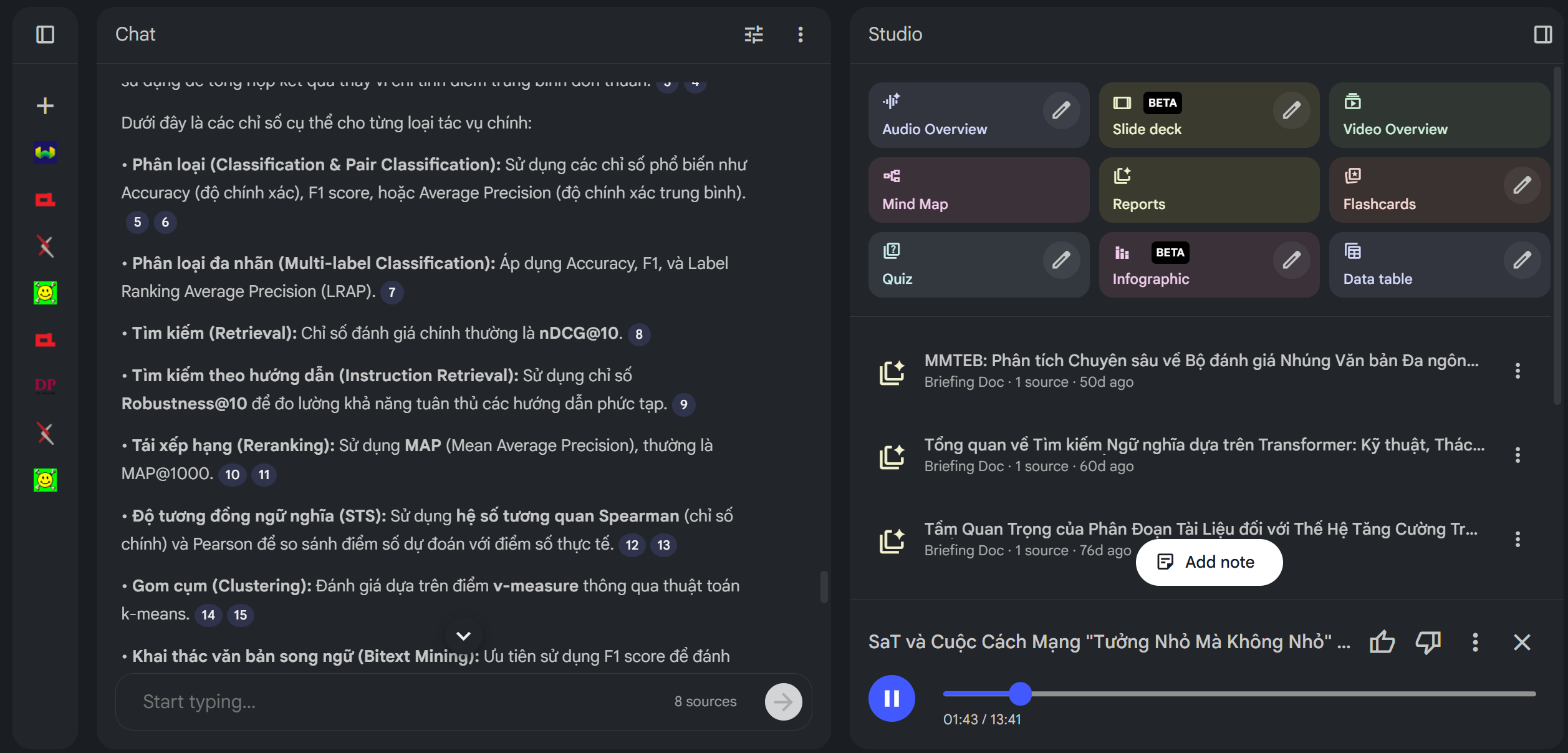Viewport: 1568px width, 753px height.
Task: Edit Audio Overview customization pencil
Action: click(x=1061, y=110)
